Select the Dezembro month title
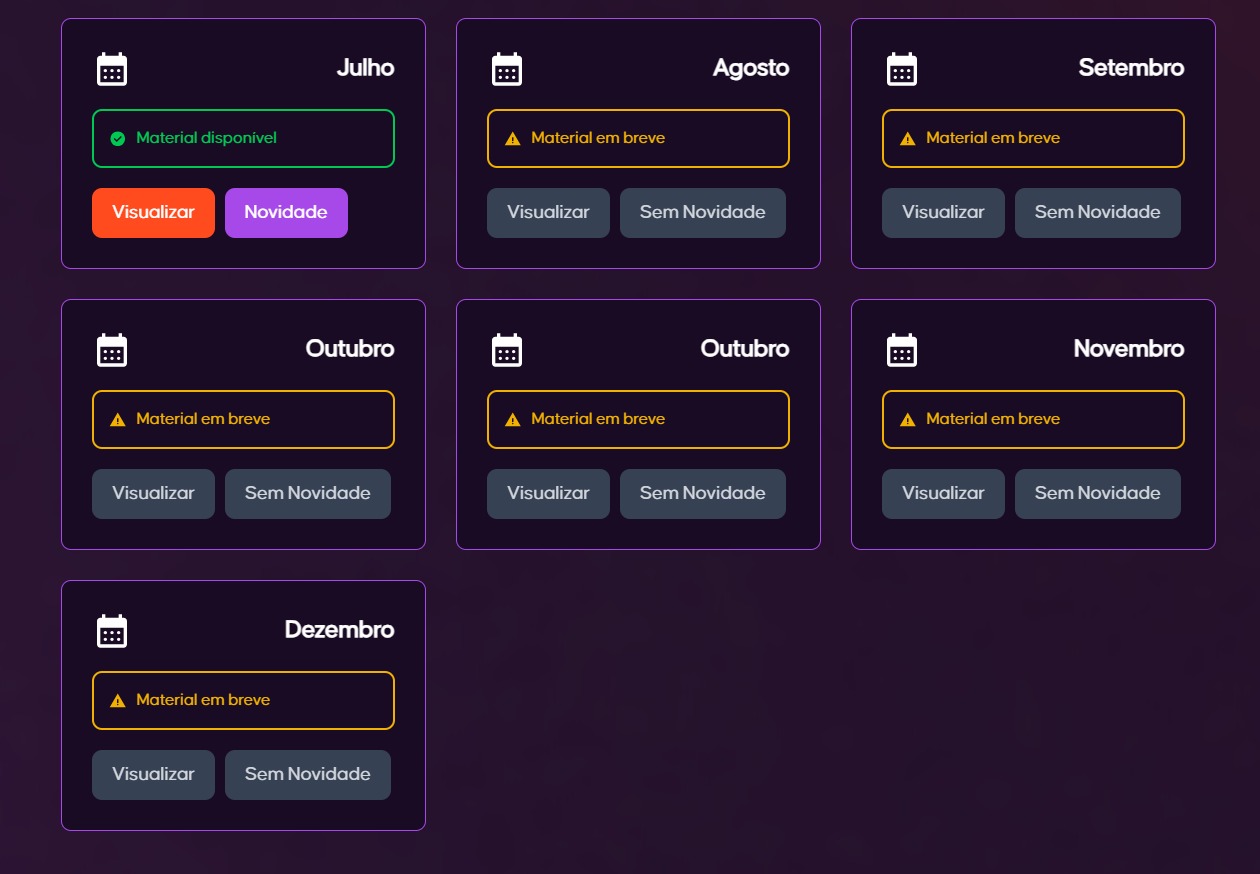Viewport: 1260px width, 874px height. coord(339,630)
